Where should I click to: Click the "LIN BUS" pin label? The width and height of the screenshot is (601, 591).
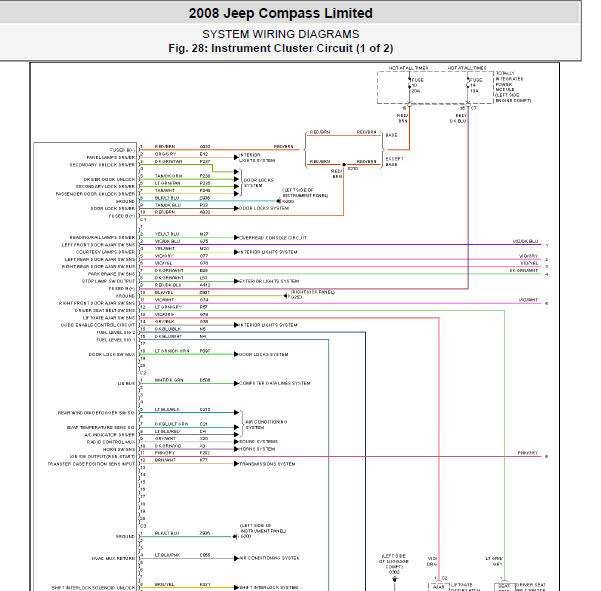[x=126, y=384]
